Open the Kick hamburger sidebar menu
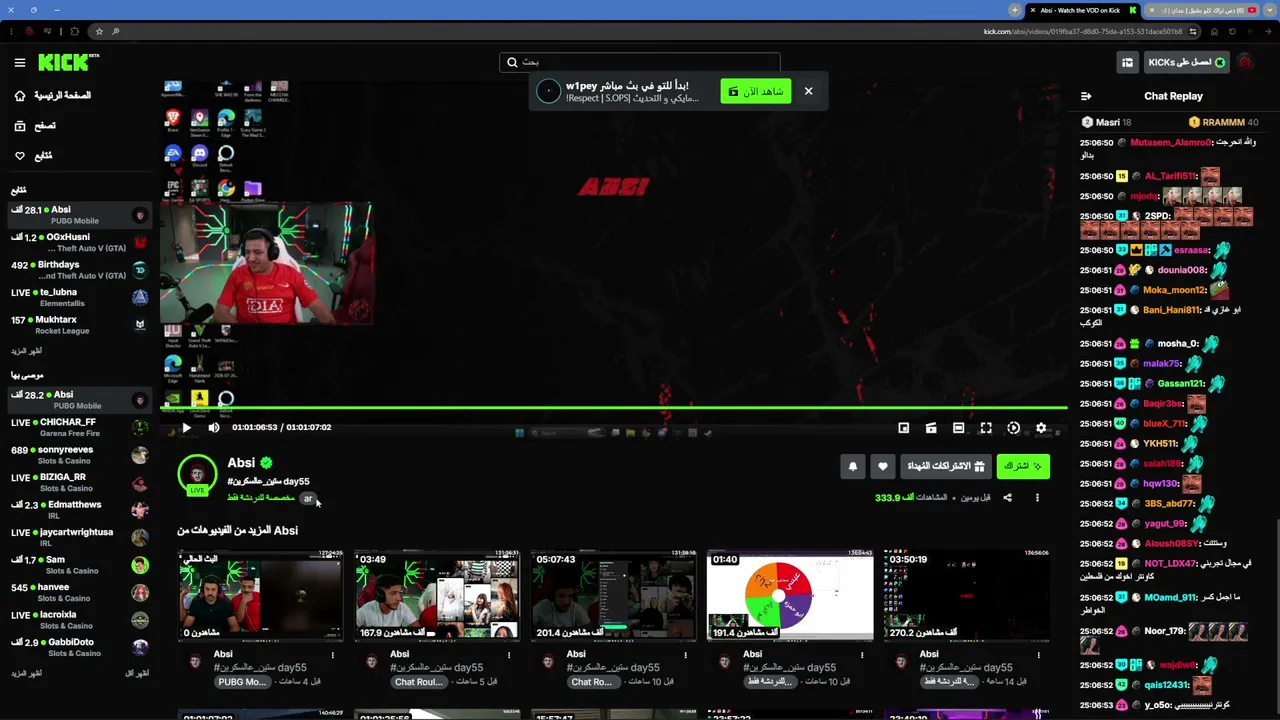Screen dimensions: 1280x720 pos(20,62)
